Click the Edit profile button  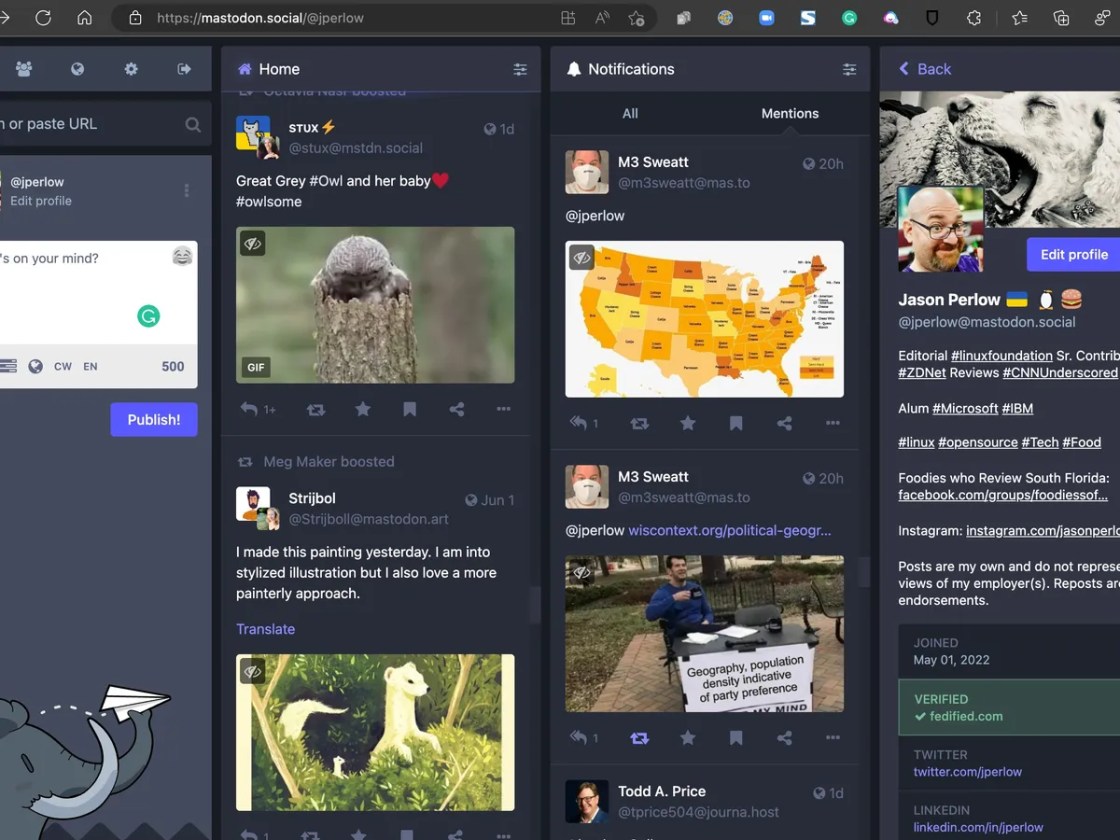pyautogui.click(x=1073, y=254)
